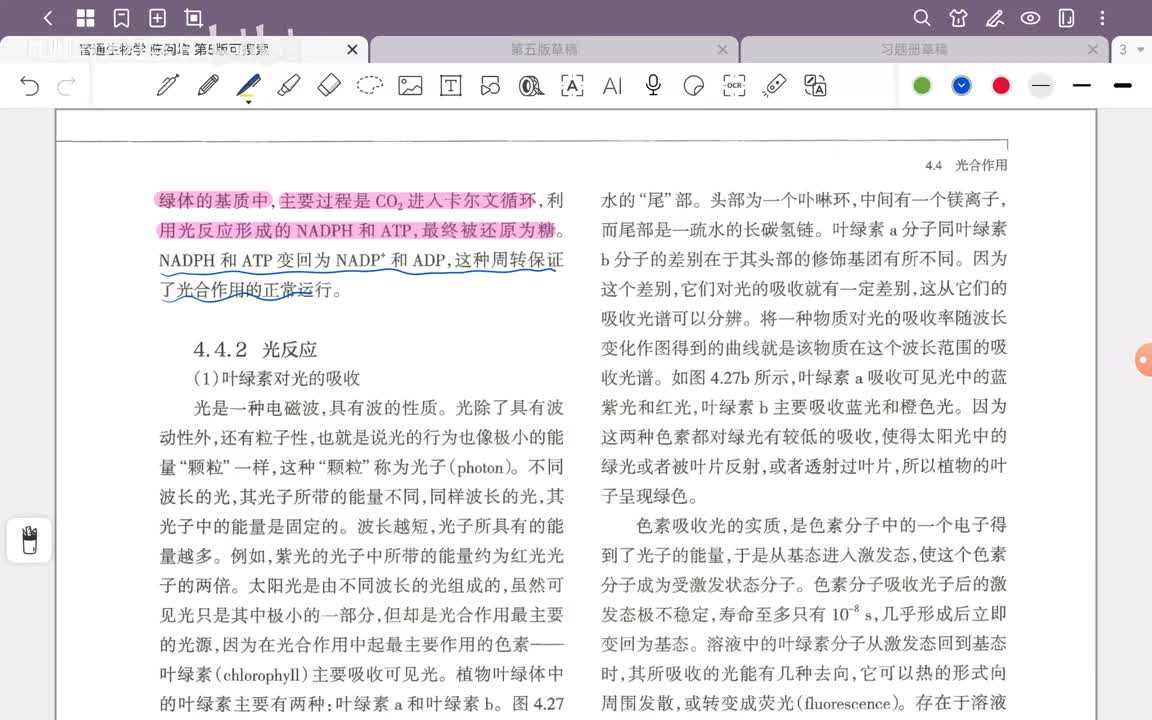Choose the thinnest stroke width

[x=1040, y=86]
